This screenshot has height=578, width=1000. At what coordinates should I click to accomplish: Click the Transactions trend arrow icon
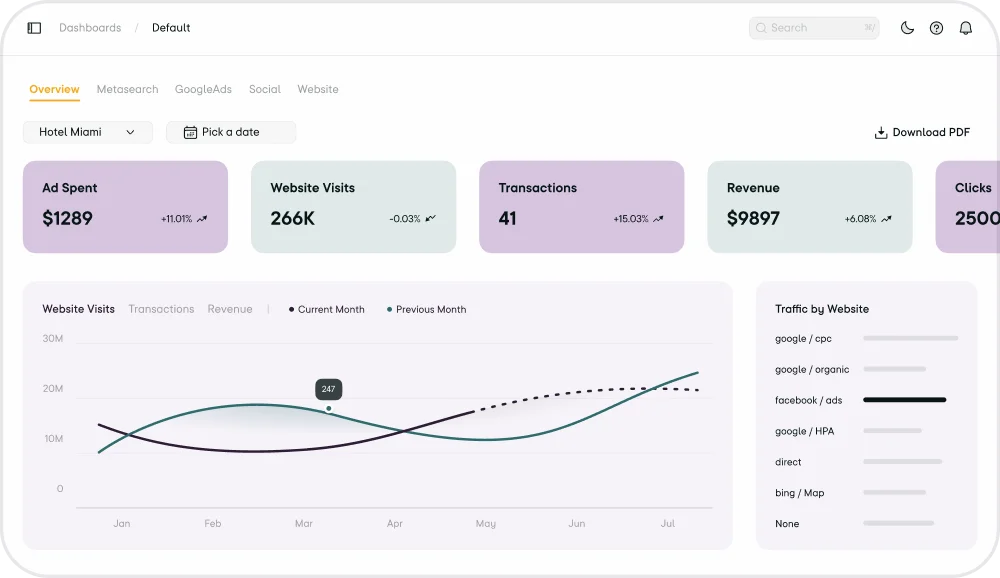pyautogui.click(x=658, y=219)
